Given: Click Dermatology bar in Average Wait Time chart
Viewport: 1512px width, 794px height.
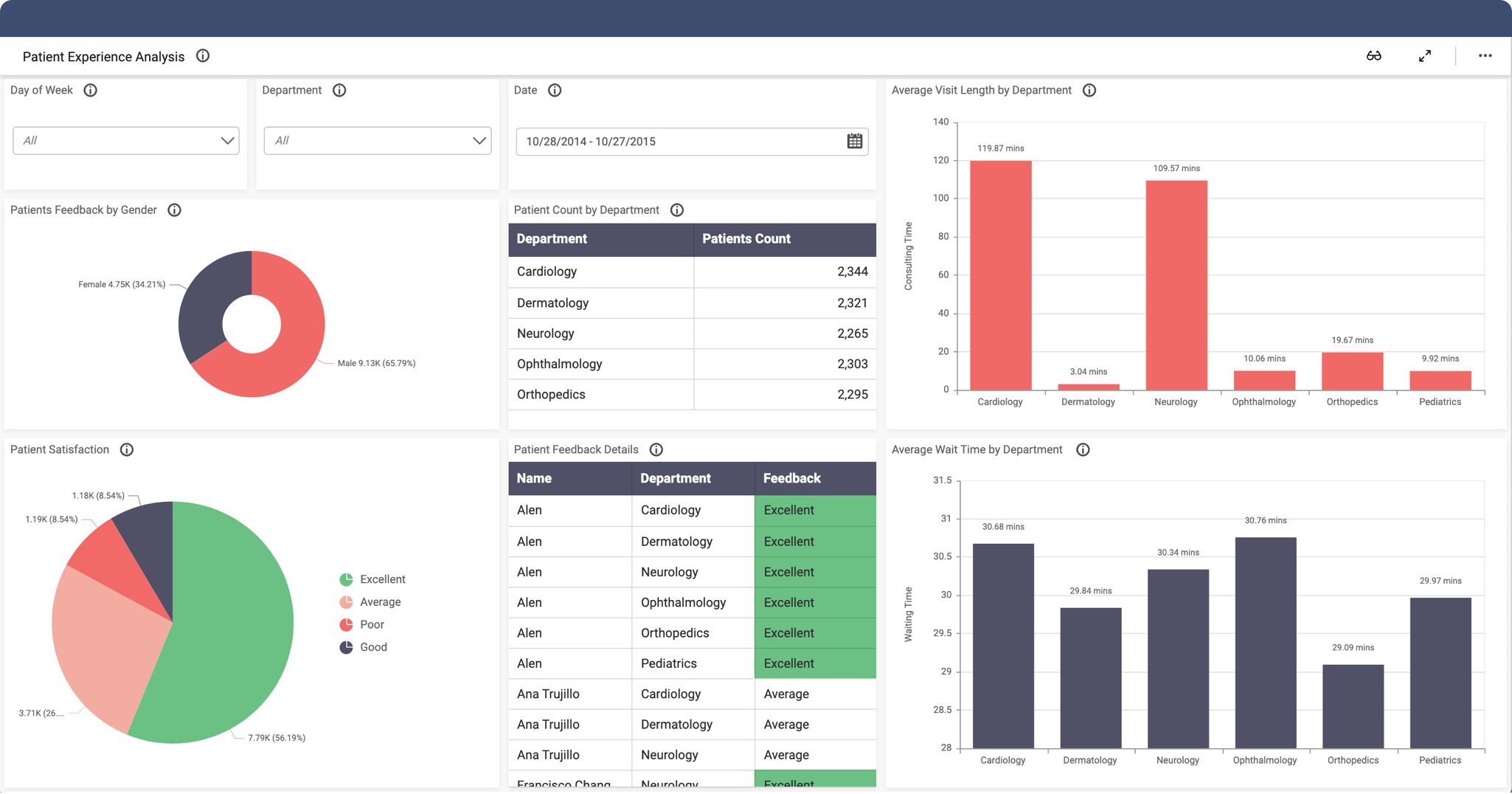Looking at the screenshot, I should [x=1091, y=678].
